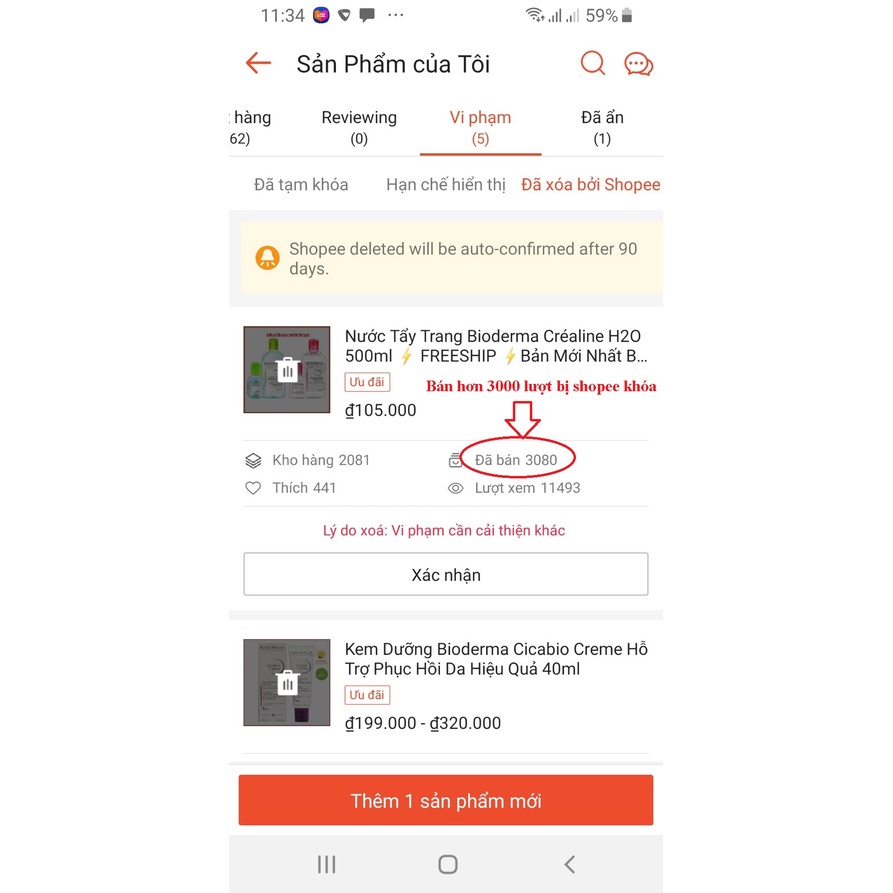Open the search magnifier icon
Image resolution: width=893 pixels, height=893 pixels.
click(x=592, y=63)
